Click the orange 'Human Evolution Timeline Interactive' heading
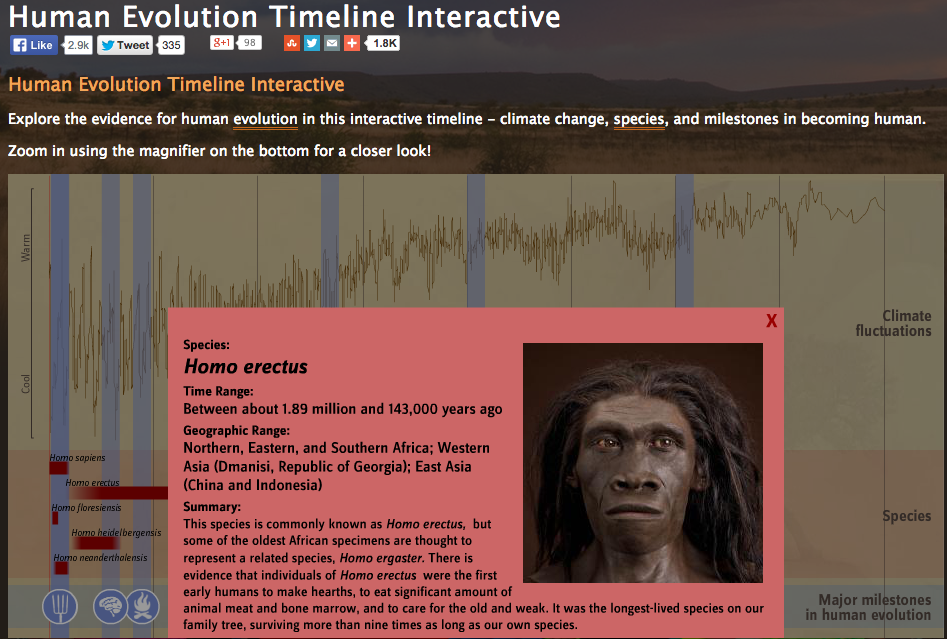Viewport: 947px width, 639px height. click(176, 84)
